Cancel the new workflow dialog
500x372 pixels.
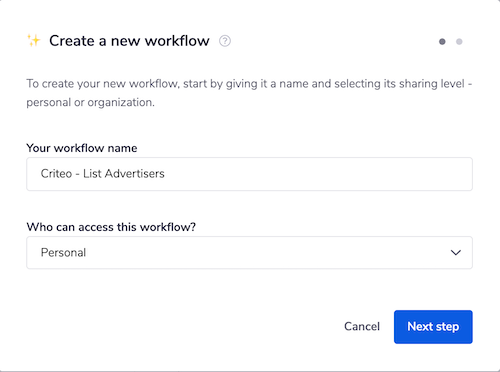coord(362,326)
